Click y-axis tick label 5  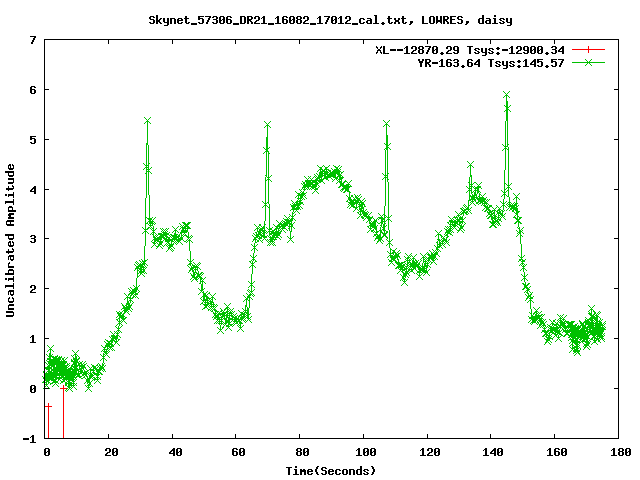click(33, 140)
